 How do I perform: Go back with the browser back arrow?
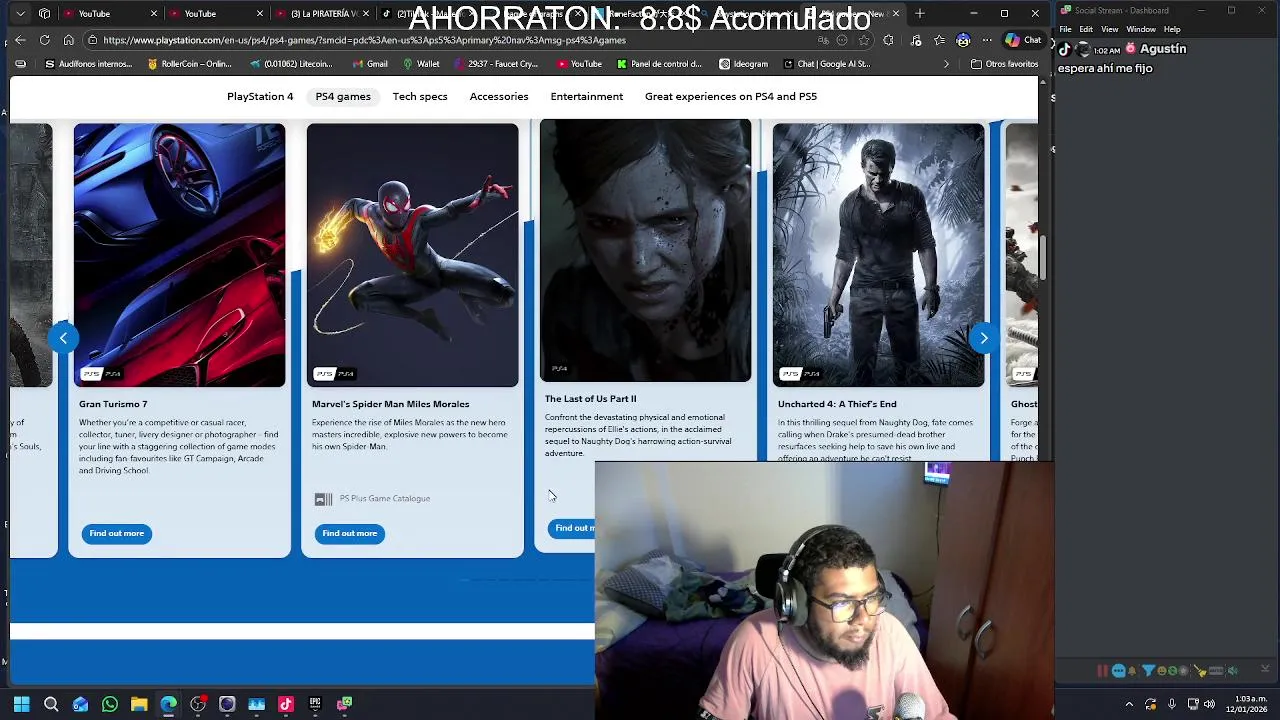[x=20, y=40]
